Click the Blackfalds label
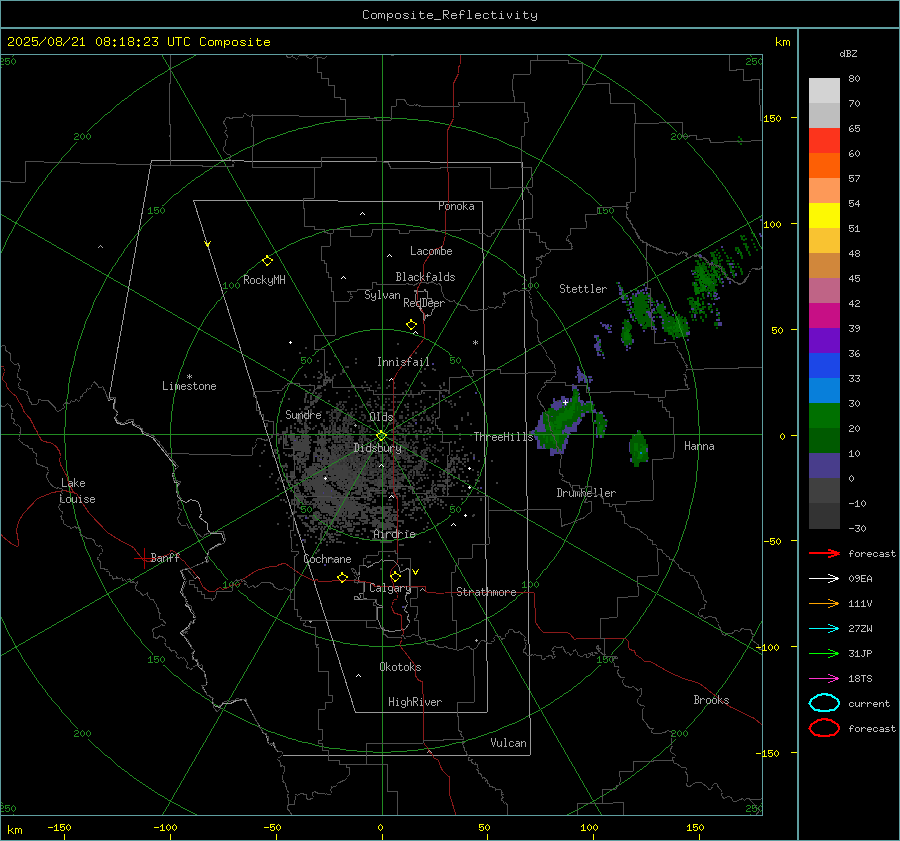 [425, 277]
